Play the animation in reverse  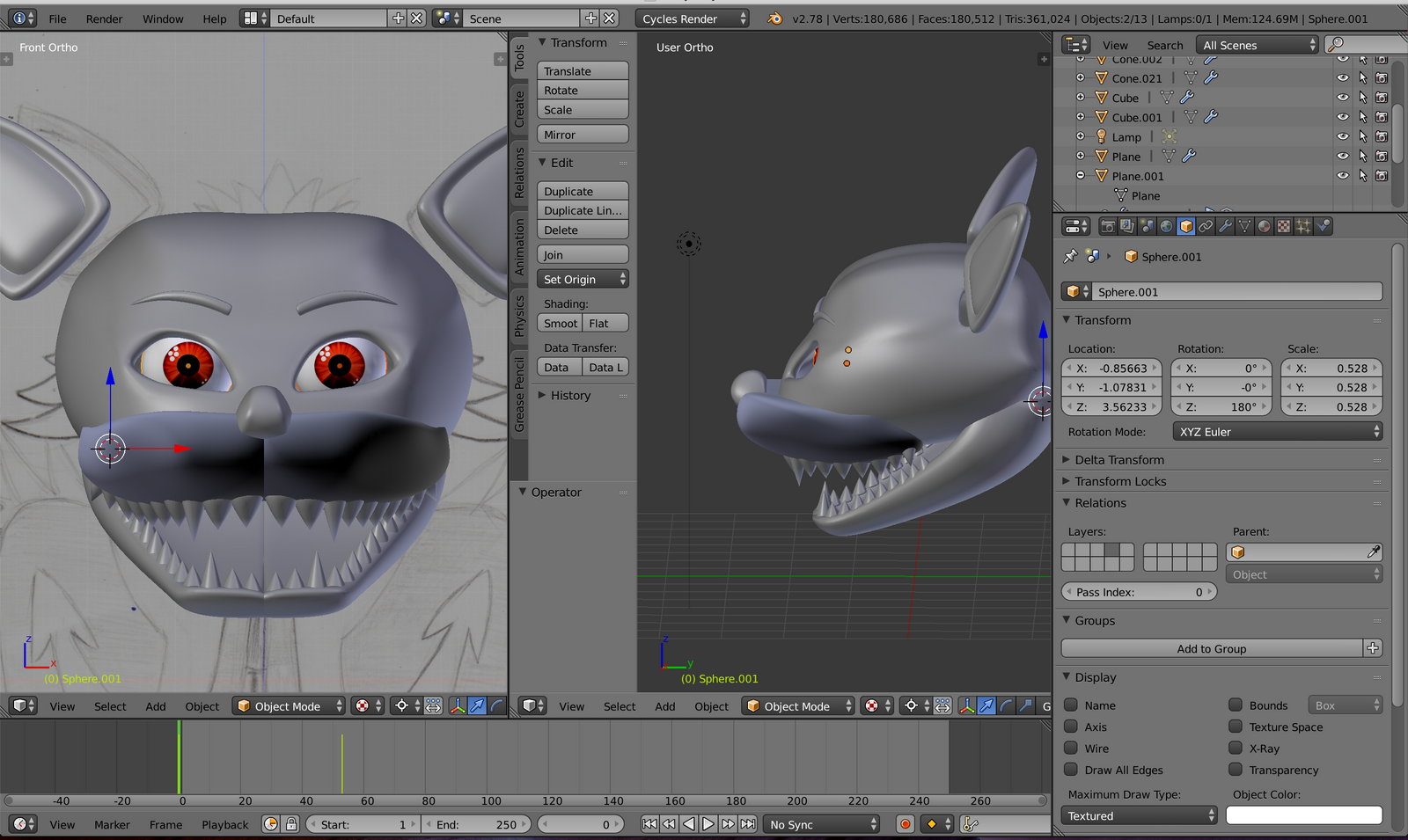coord(689,824)
